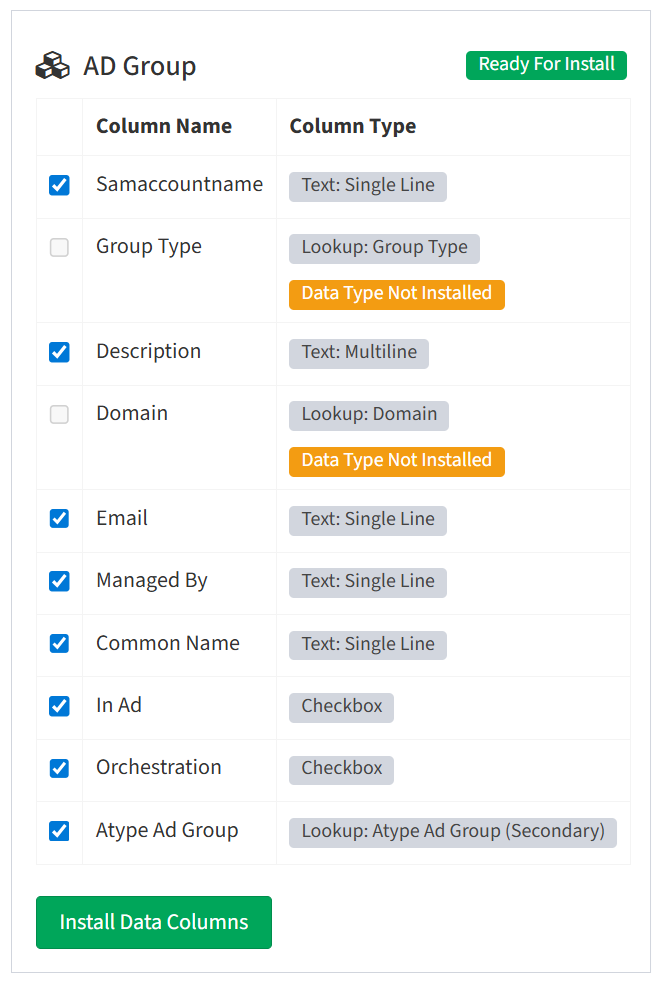Click Data Type Not Installed under Domain
Viewport: 661px width, 982px height.
(x=397, y=462)
